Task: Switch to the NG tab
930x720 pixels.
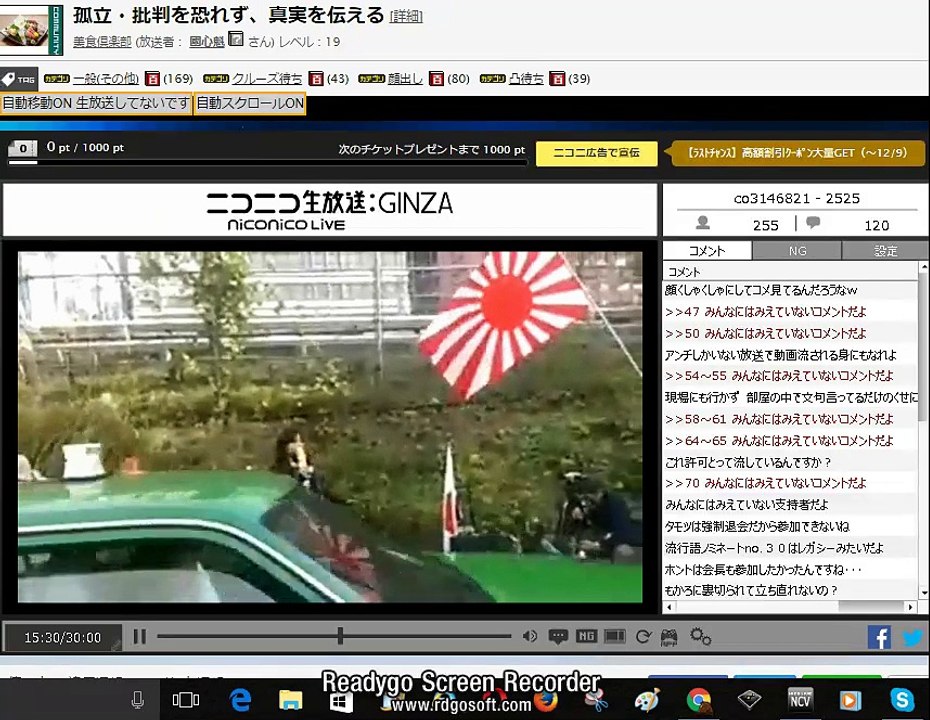Action: click(x=797, y=251)
